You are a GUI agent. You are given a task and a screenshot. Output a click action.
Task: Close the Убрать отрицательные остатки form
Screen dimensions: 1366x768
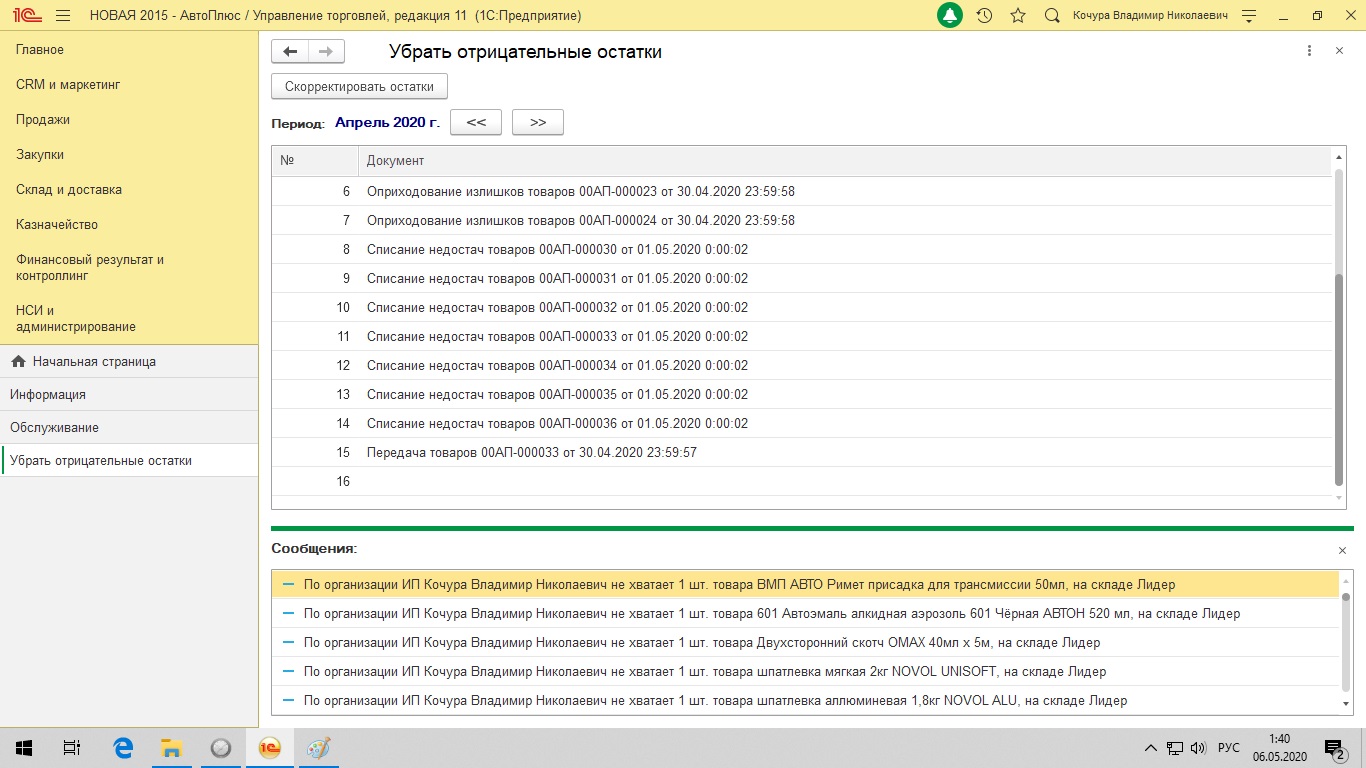click(1339, 51)
